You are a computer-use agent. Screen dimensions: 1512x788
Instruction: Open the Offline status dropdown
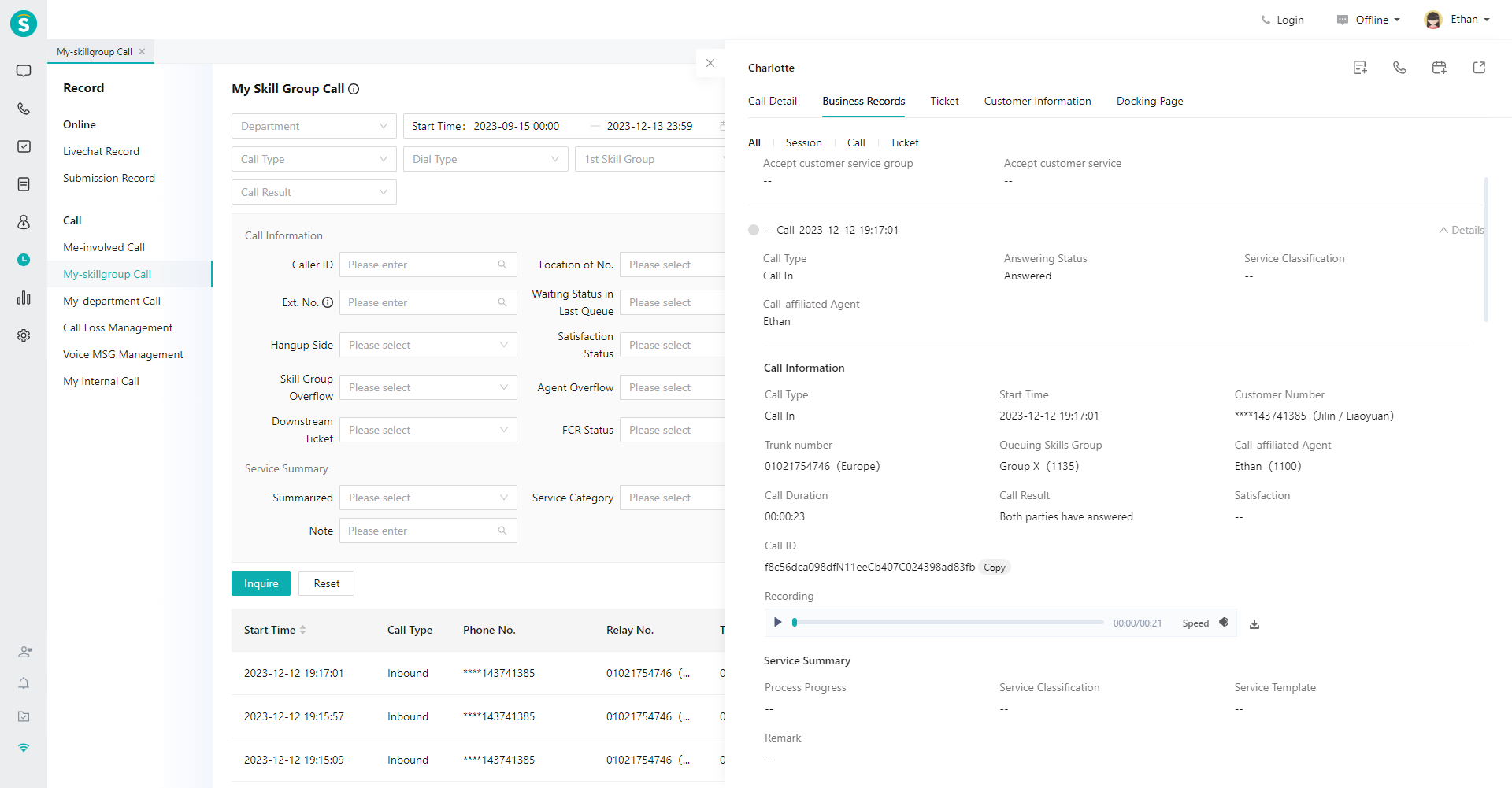tap(1369, 20)
